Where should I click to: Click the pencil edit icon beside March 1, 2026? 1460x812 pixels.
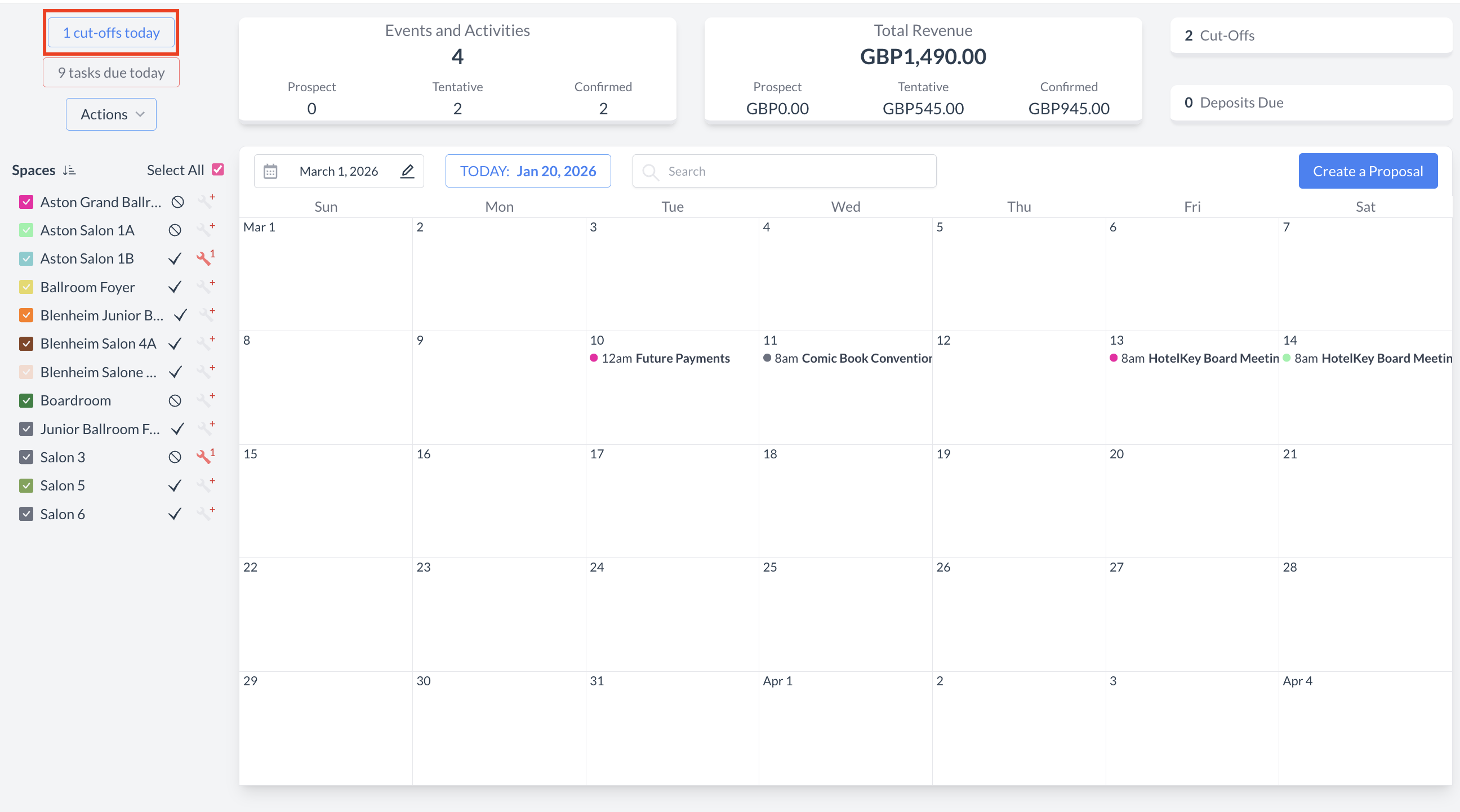(407, 171)
